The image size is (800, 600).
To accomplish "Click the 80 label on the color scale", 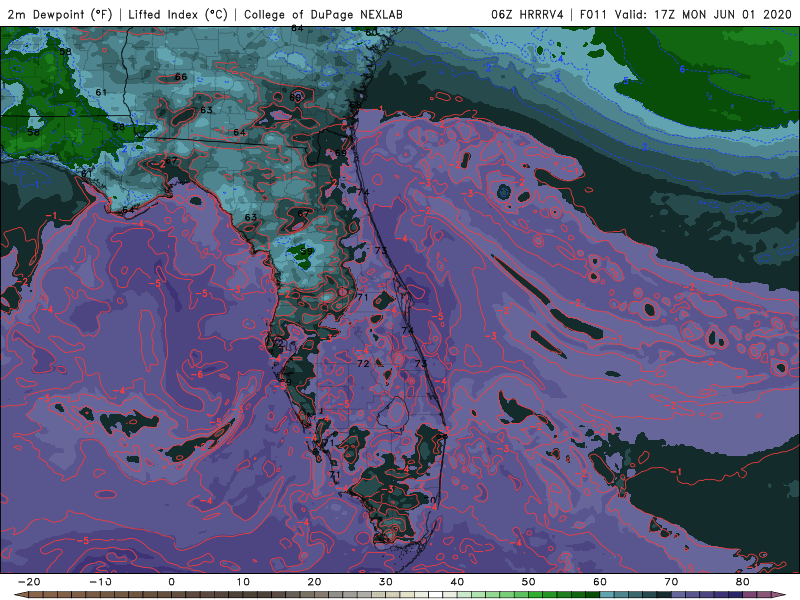I will [743, 582].
